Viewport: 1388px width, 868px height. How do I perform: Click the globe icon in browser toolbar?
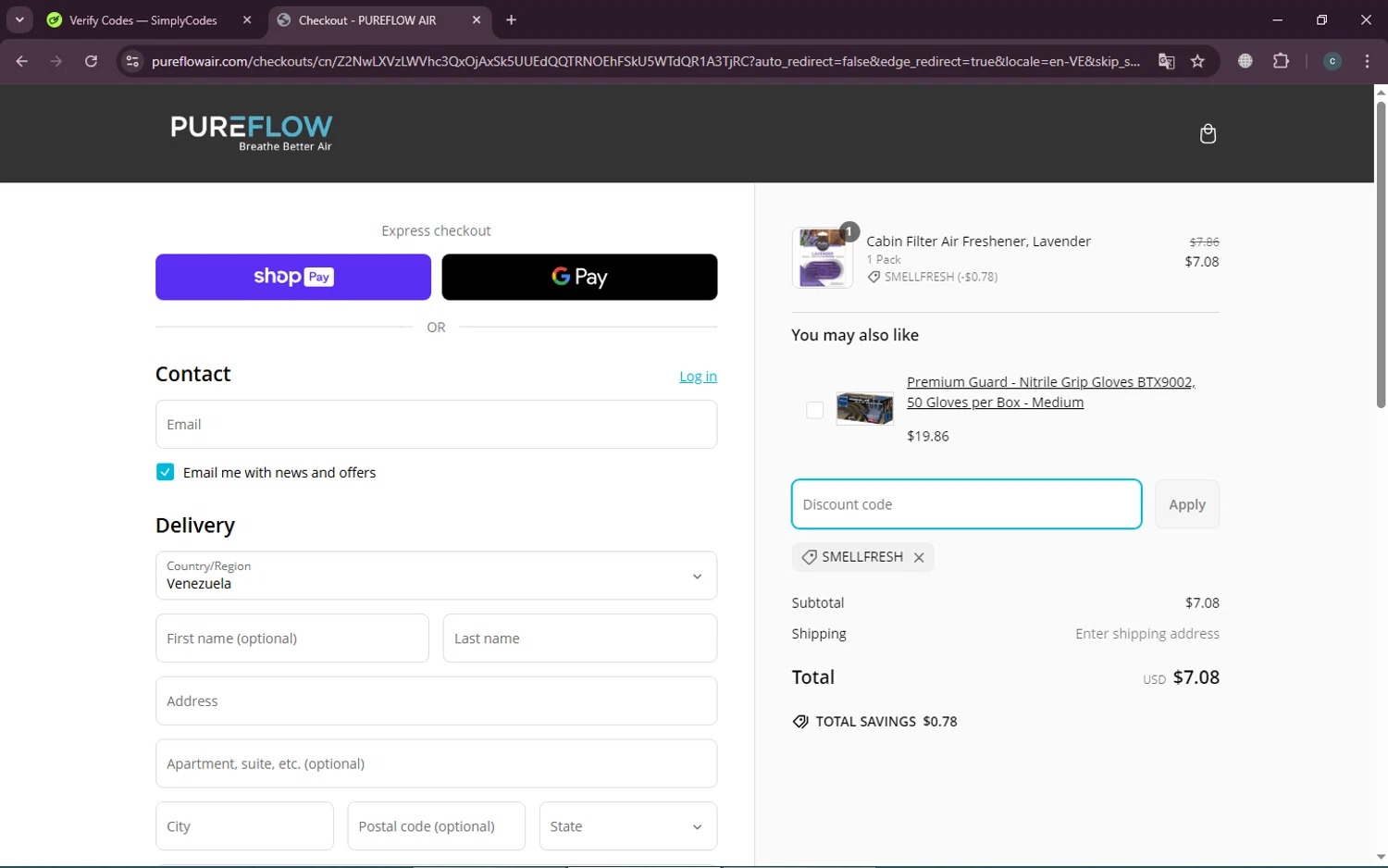coord(1245,61)
